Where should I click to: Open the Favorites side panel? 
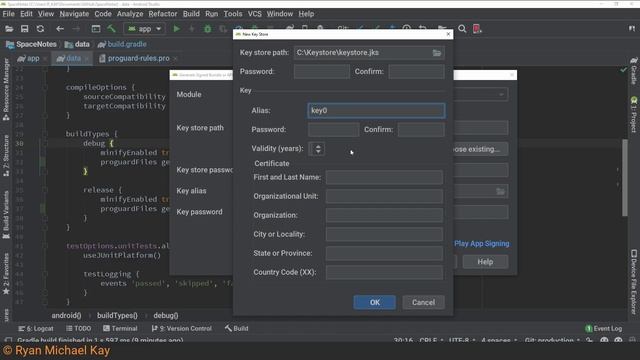6,274
